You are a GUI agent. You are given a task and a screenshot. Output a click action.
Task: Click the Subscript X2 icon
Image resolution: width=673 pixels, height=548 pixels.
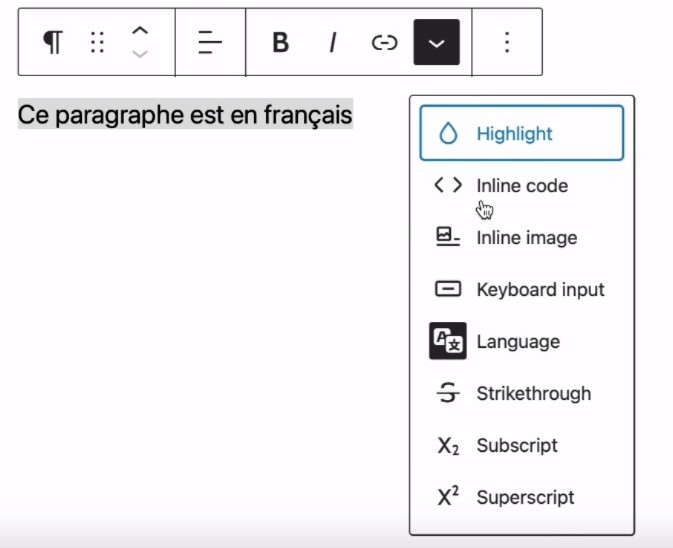point(448,446)
